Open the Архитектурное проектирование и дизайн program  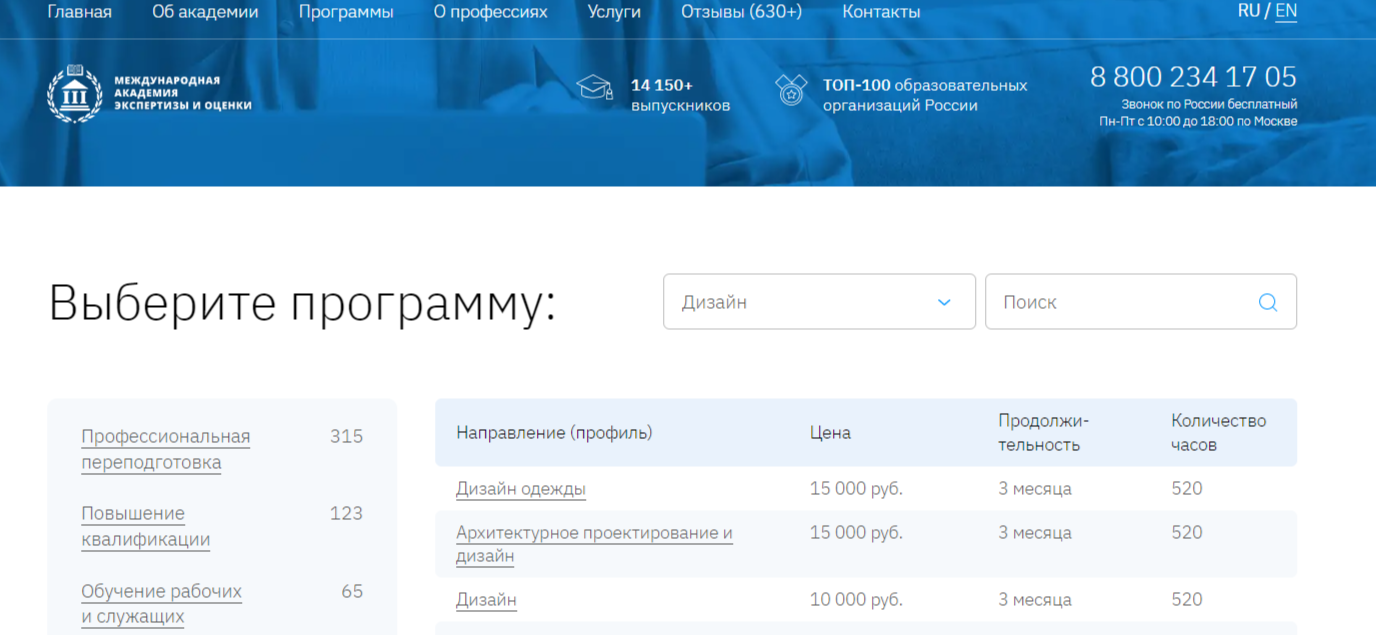click(x=594, y=533)
